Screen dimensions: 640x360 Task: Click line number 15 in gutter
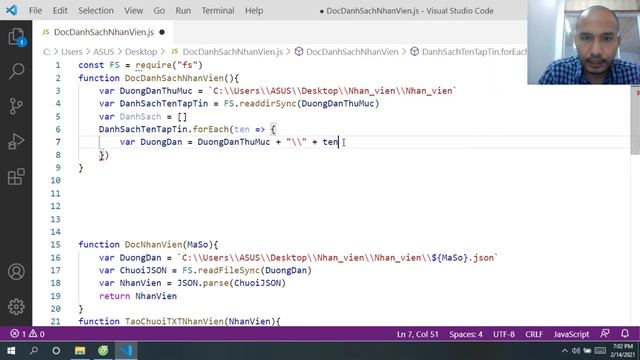coord(56,244)
